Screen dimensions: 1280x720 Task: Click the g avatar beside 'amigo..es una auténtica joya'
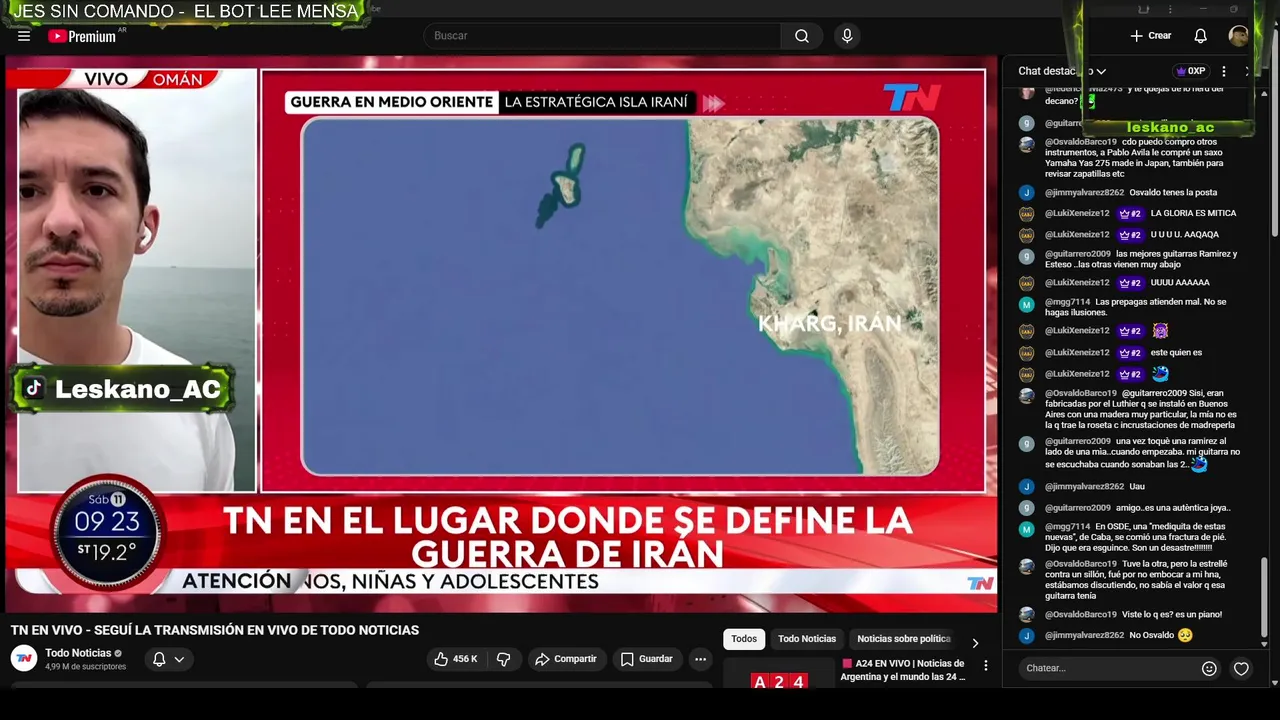[x=1026, y=508]
